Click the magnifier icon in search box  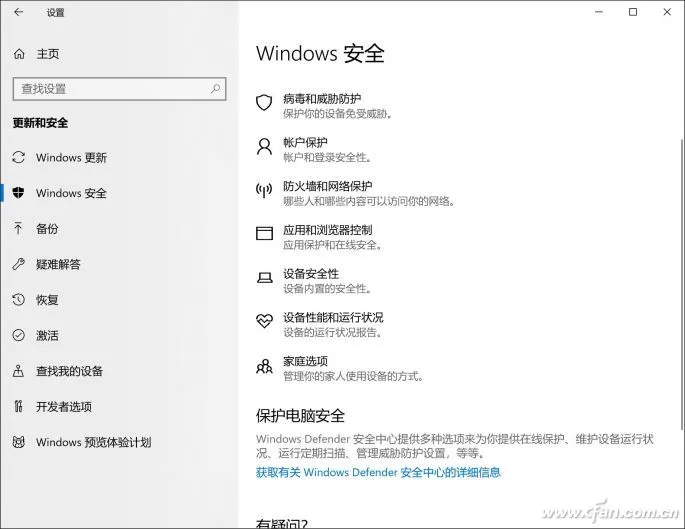tap(215, 89)
